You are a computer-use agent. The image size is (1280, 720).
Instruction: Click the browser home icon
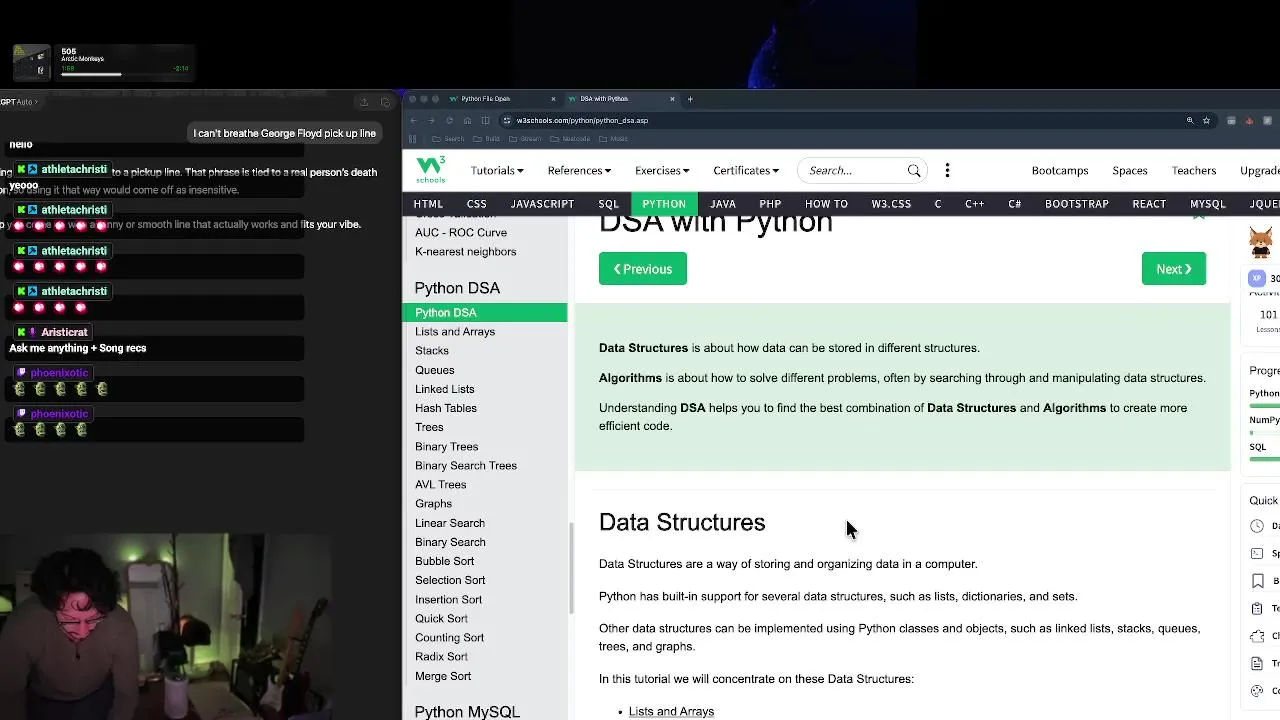coord(467,120)
